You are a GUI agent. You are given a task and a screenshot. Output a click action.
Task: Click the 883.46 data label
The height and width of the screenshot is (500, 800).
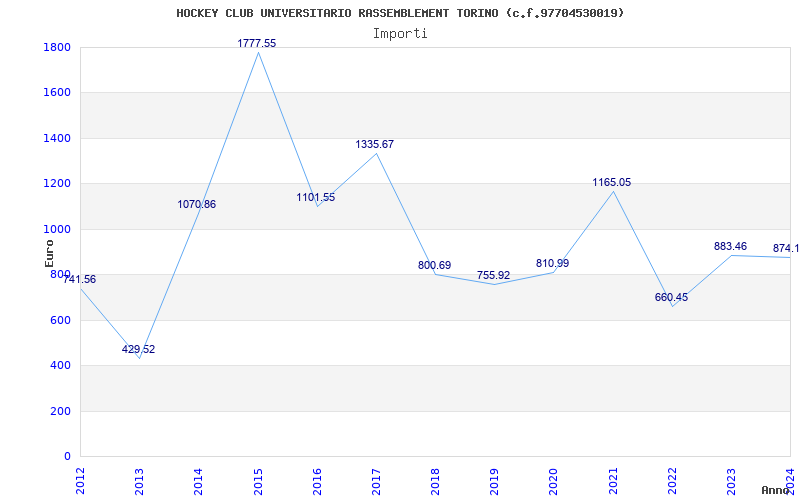click(730, 246)
